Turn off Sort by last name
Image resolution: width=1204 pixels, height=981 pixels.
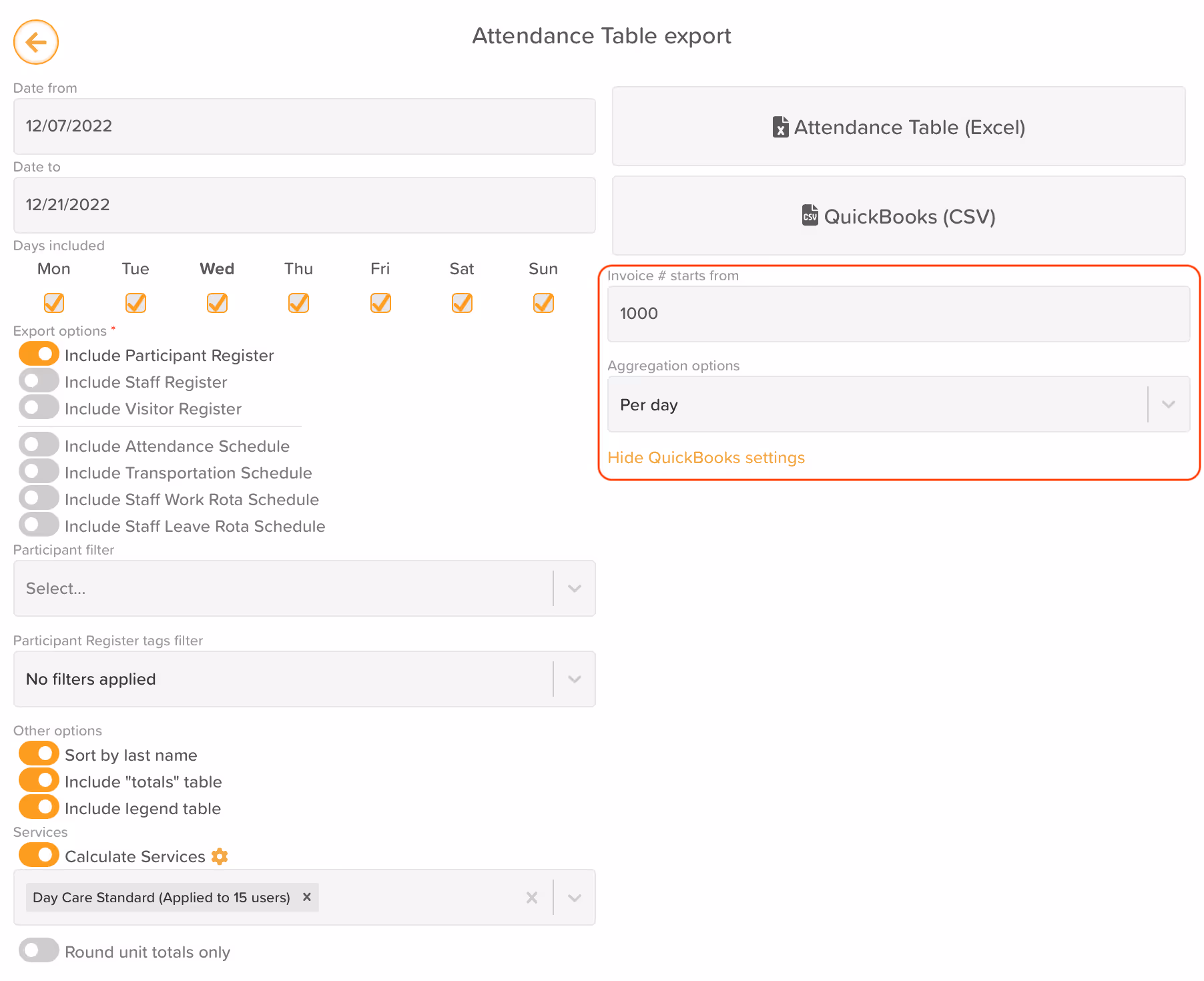click(39, 753)
